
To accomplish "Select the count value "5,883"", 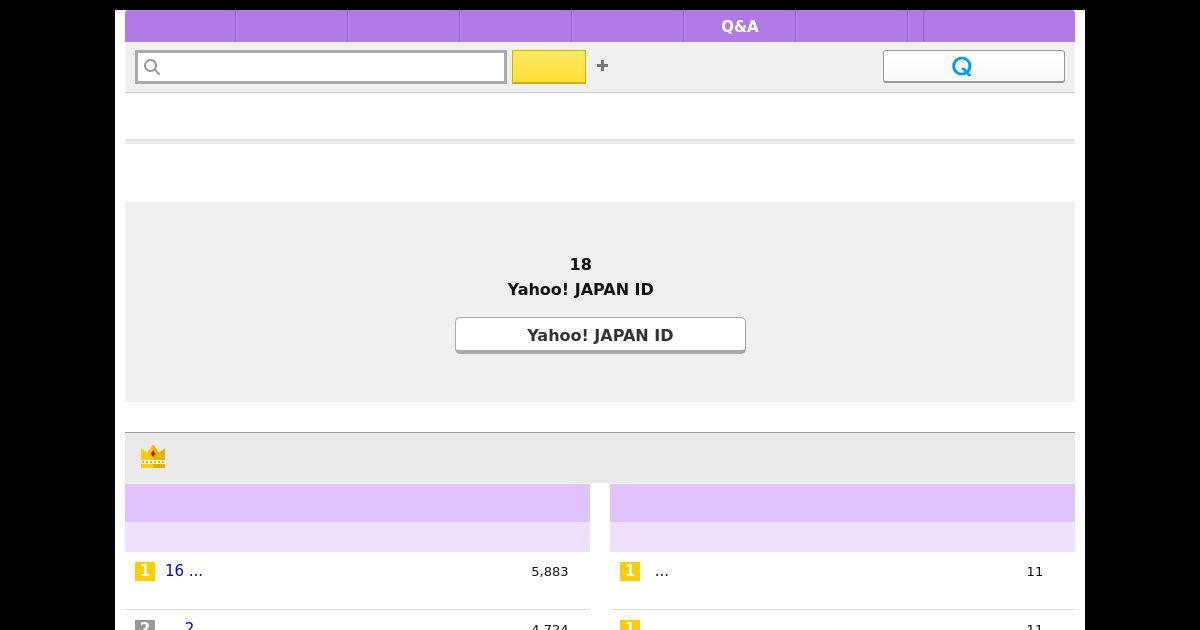I will (550, 572).
